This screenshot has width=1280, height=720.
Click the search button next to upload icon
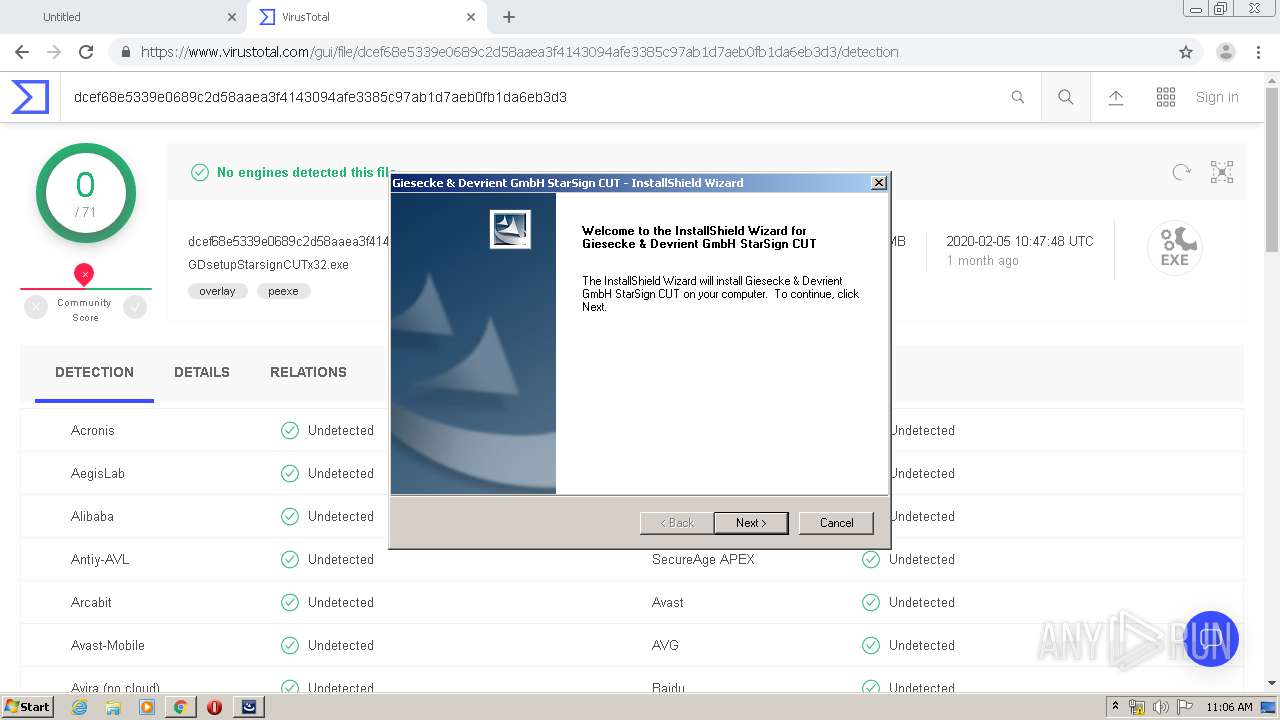coord(1066,97)
